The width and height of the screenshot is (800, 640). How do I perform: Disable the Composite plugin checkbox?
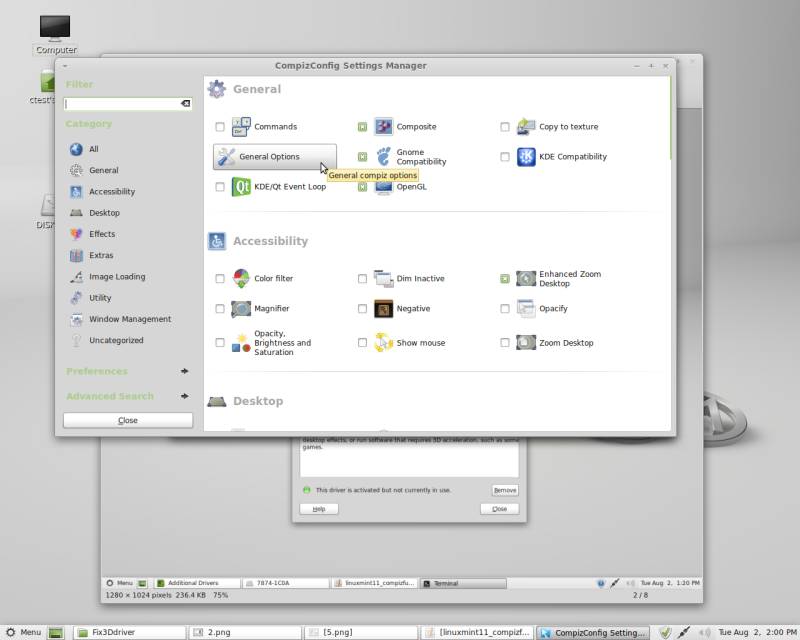click(362, 127)
